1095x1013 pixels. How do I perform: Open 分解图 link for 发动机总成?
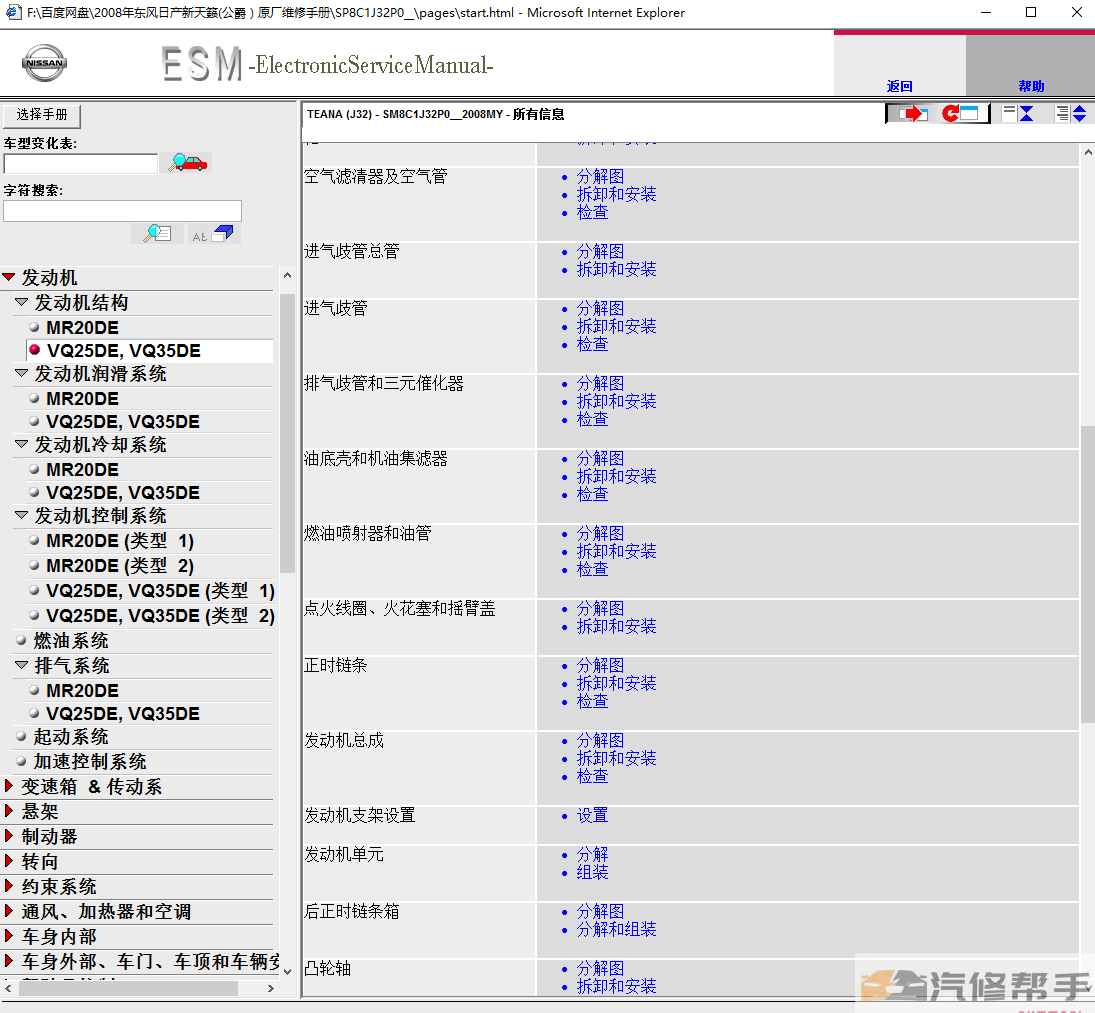coord(600,740)
